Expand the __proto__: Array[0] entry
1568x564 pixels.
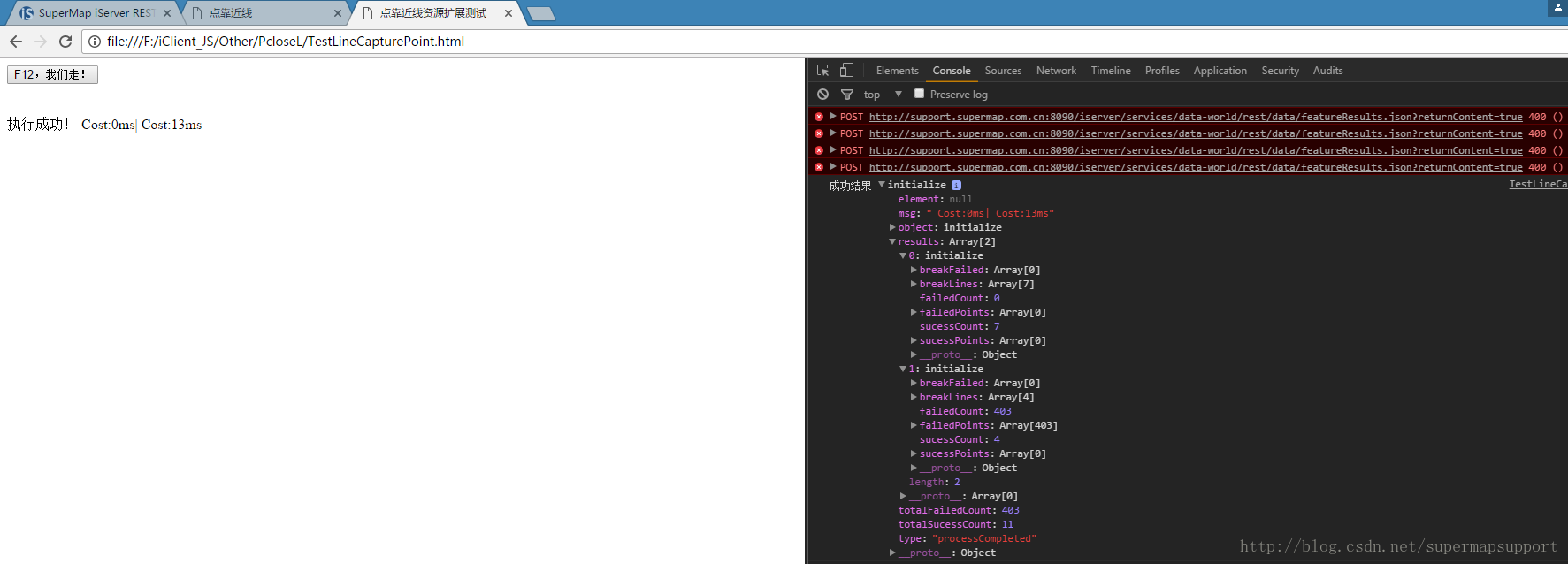point(903,496)
